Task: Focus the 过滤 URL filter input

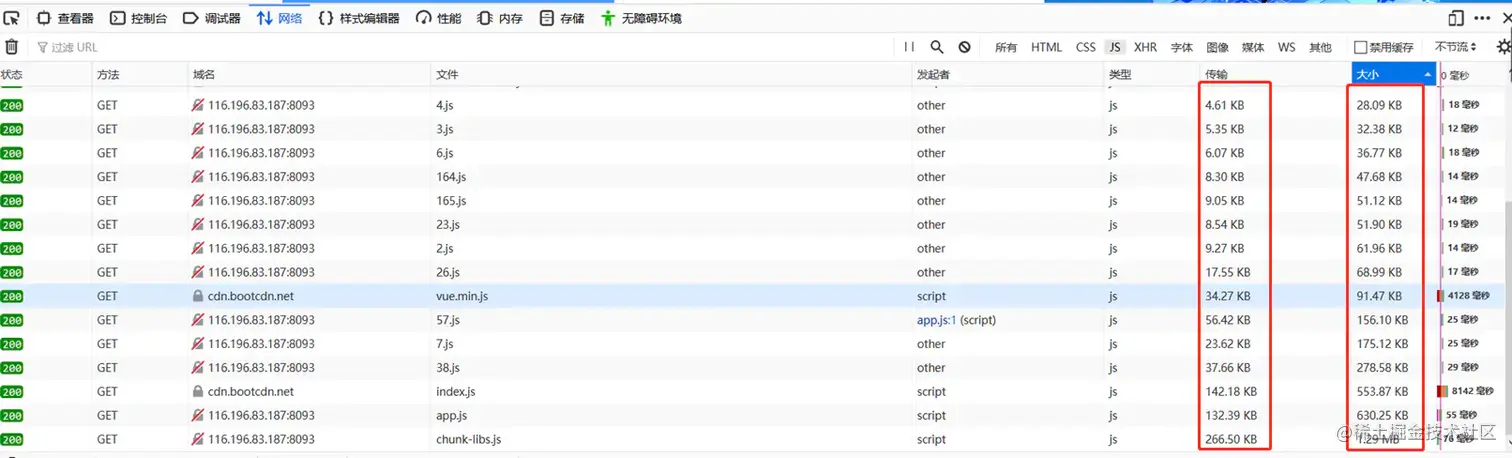Action: pos(460,47)
